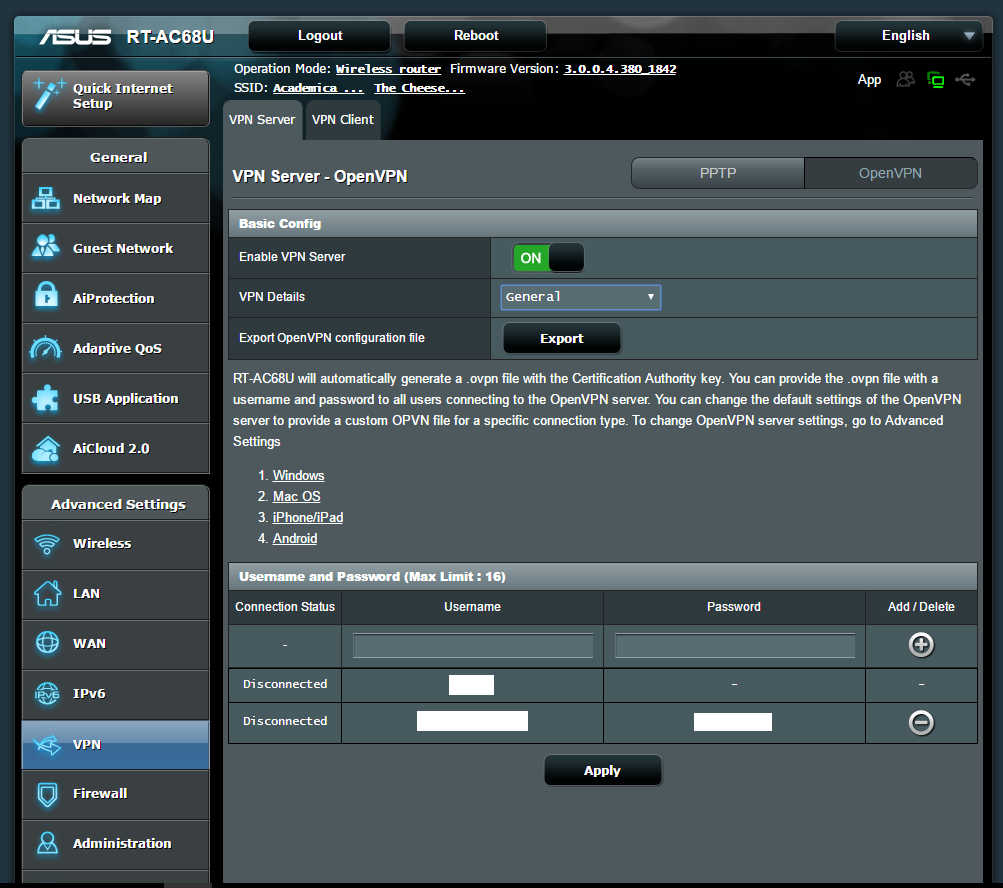The height and width of the screenshot is (888, 1003).
Task: Click the guest users status icon
Action: coord(905,79)
